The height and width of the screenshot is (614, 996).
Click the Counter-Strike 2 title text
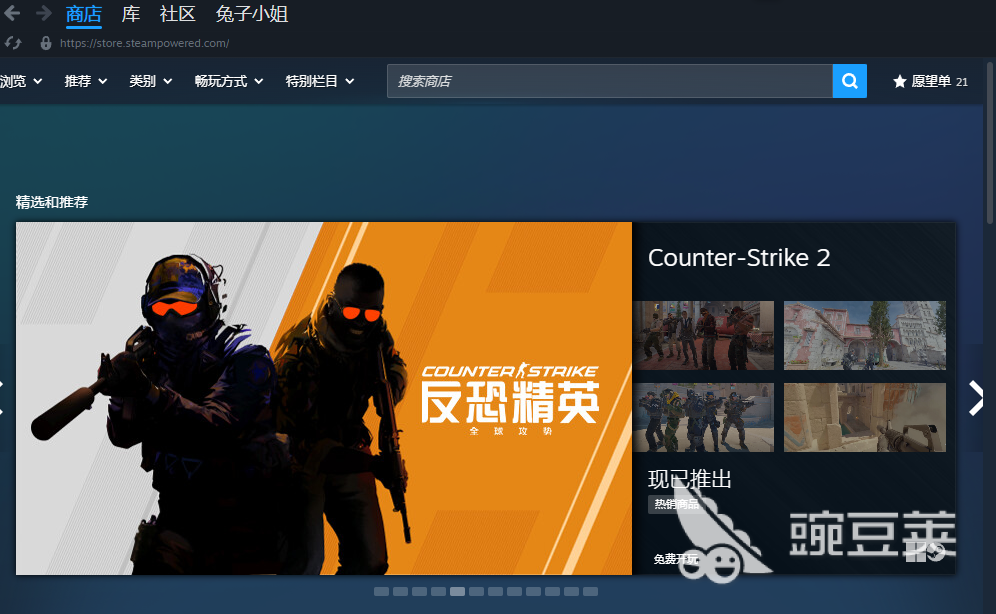pos(739,258)
